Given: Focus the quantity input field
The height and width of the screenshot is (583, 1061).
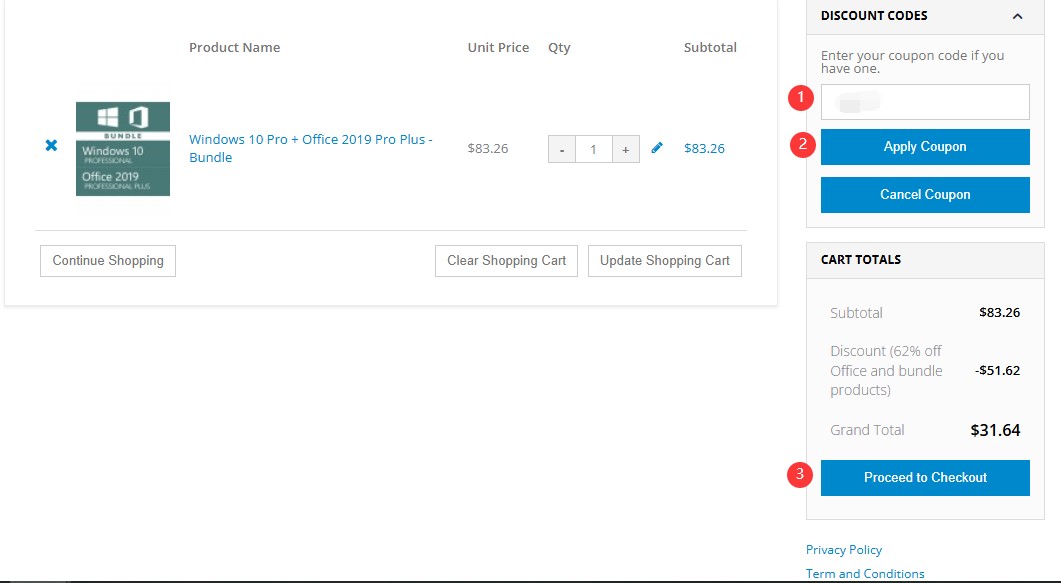Looking at the screenshot, I should [594, 149].
